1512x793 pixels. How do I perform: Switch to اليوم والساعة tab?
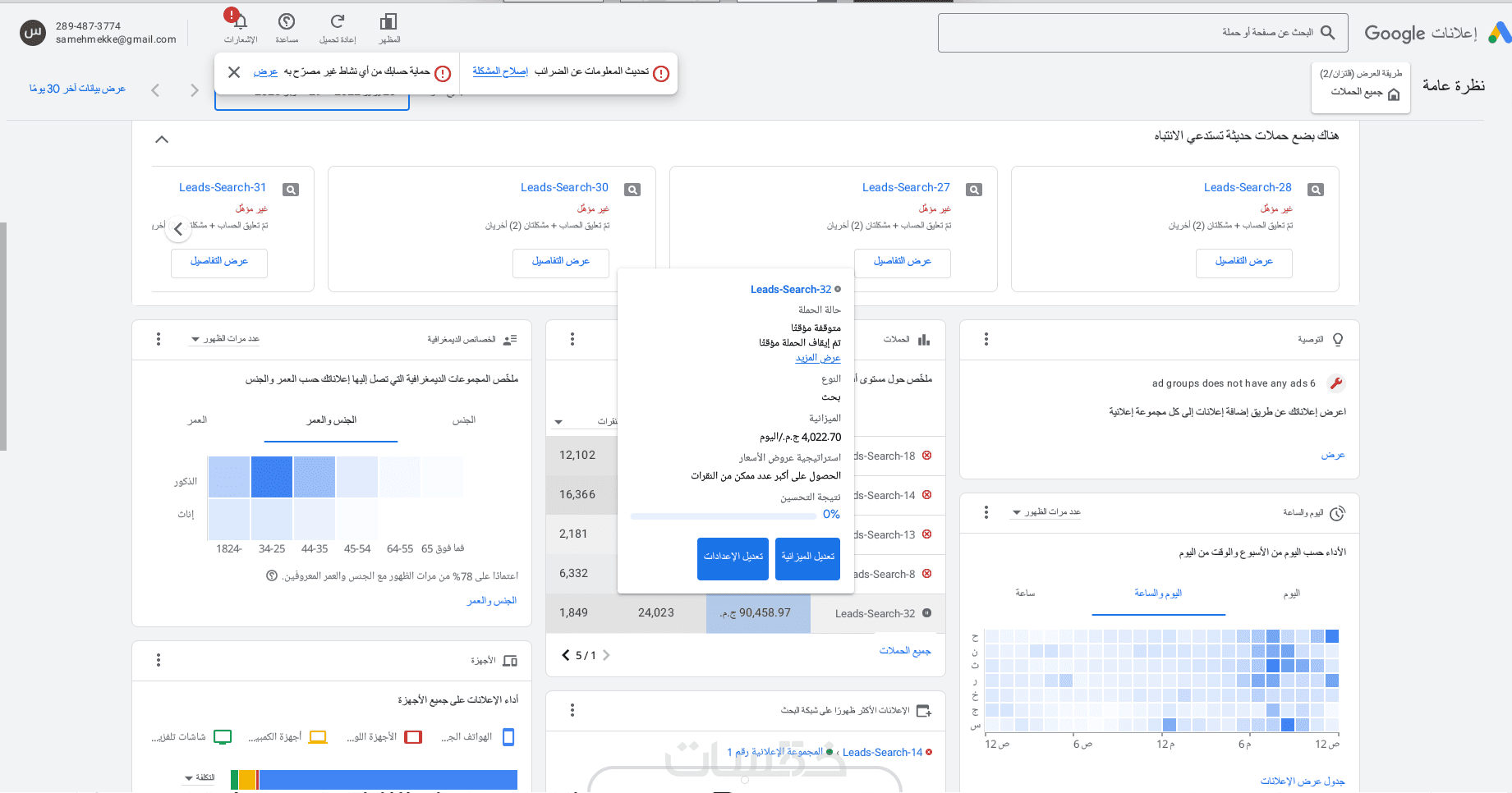tap(1158, 594)
